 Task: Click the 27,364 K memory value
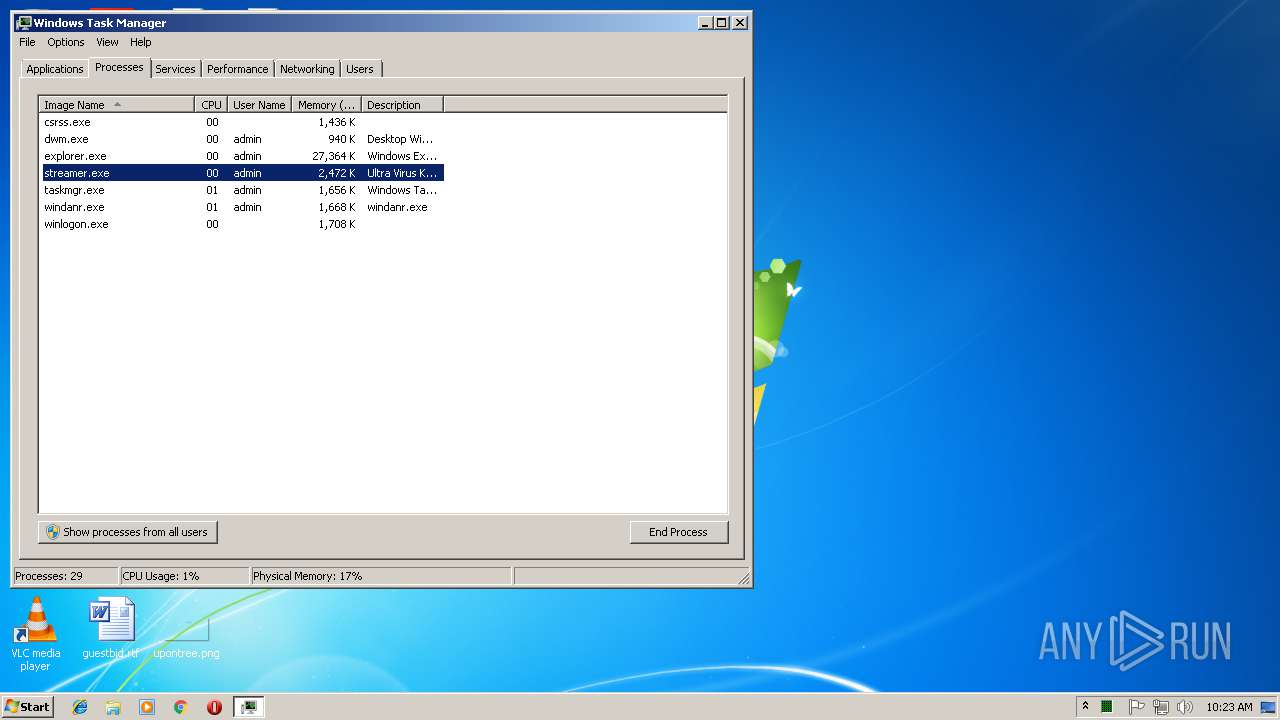tap(333, 156)
